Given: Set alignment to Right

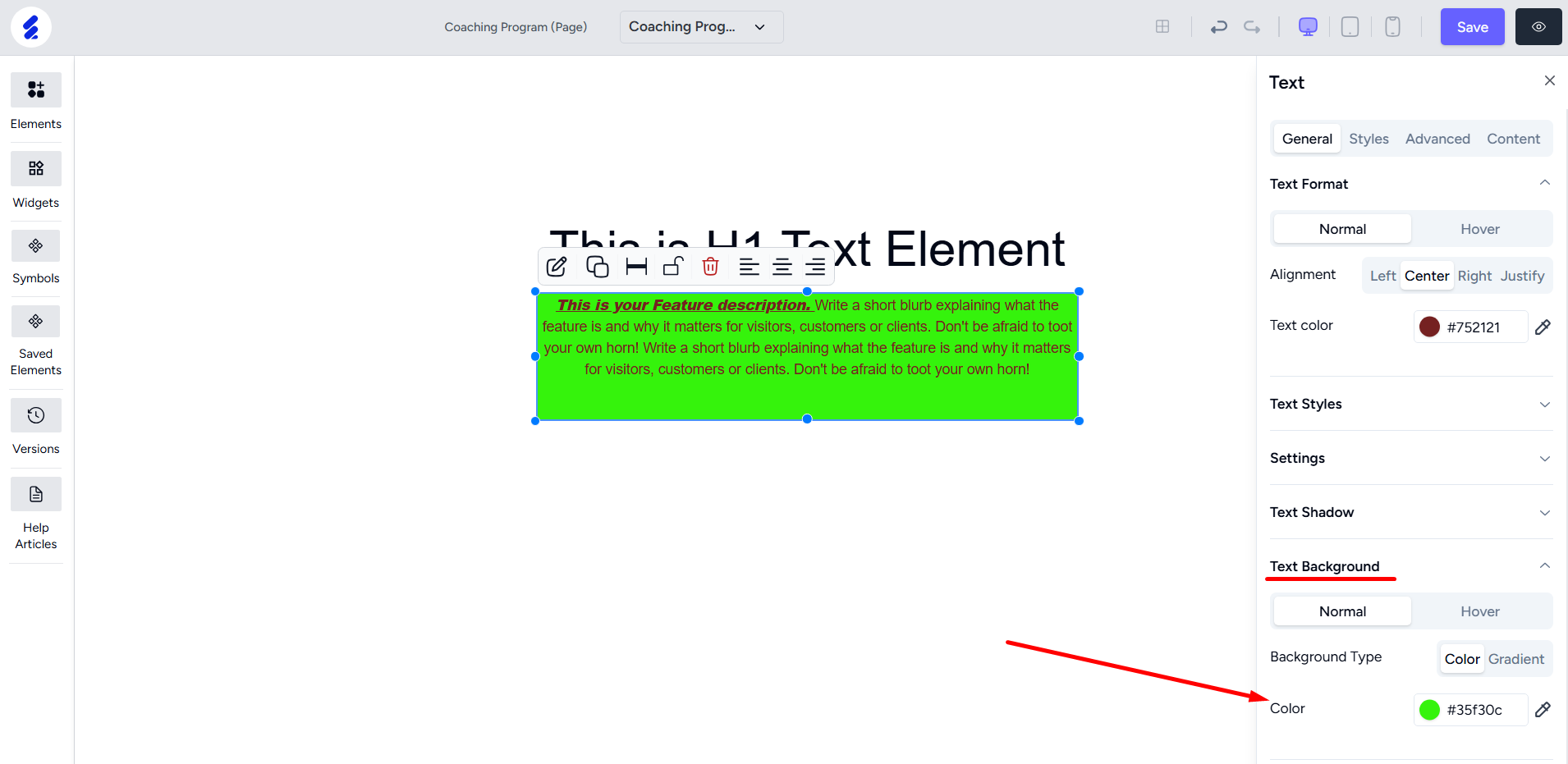Looking at the screenshot, I should pyautogui.click(x=1474, y=276).
